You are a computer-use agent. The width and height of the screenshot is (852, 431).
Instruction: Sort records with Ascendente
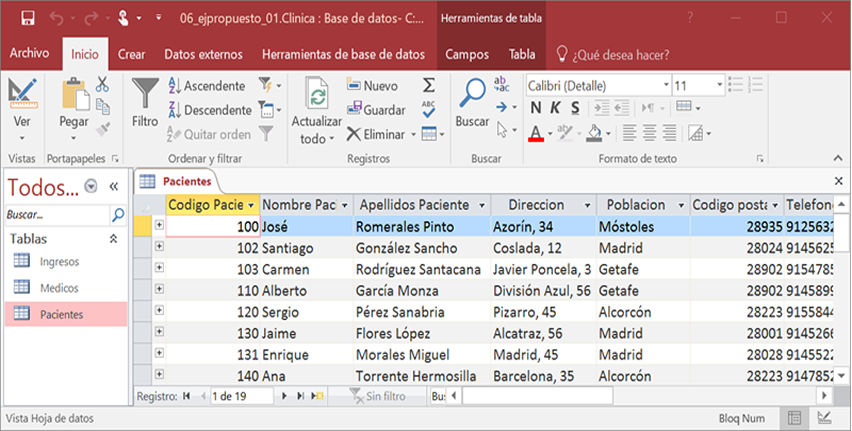point(205,86)
